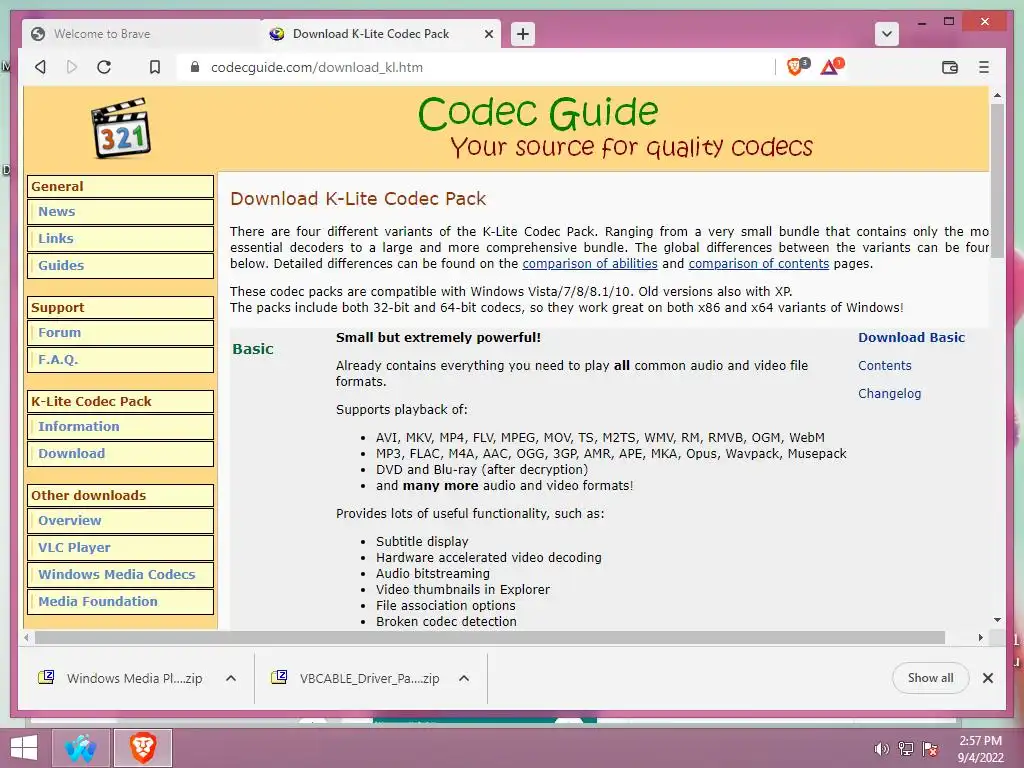1024x768 pixels.
Task: Click the vertical scrollbar thumb
Action: coord(997,181)
